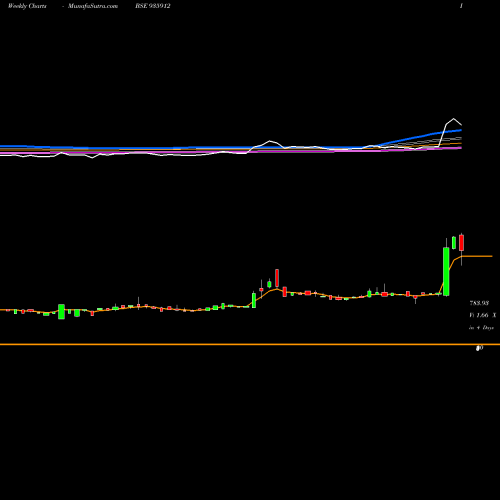Click the small green candle between the breakout candle and the last red one

(454, 242)
